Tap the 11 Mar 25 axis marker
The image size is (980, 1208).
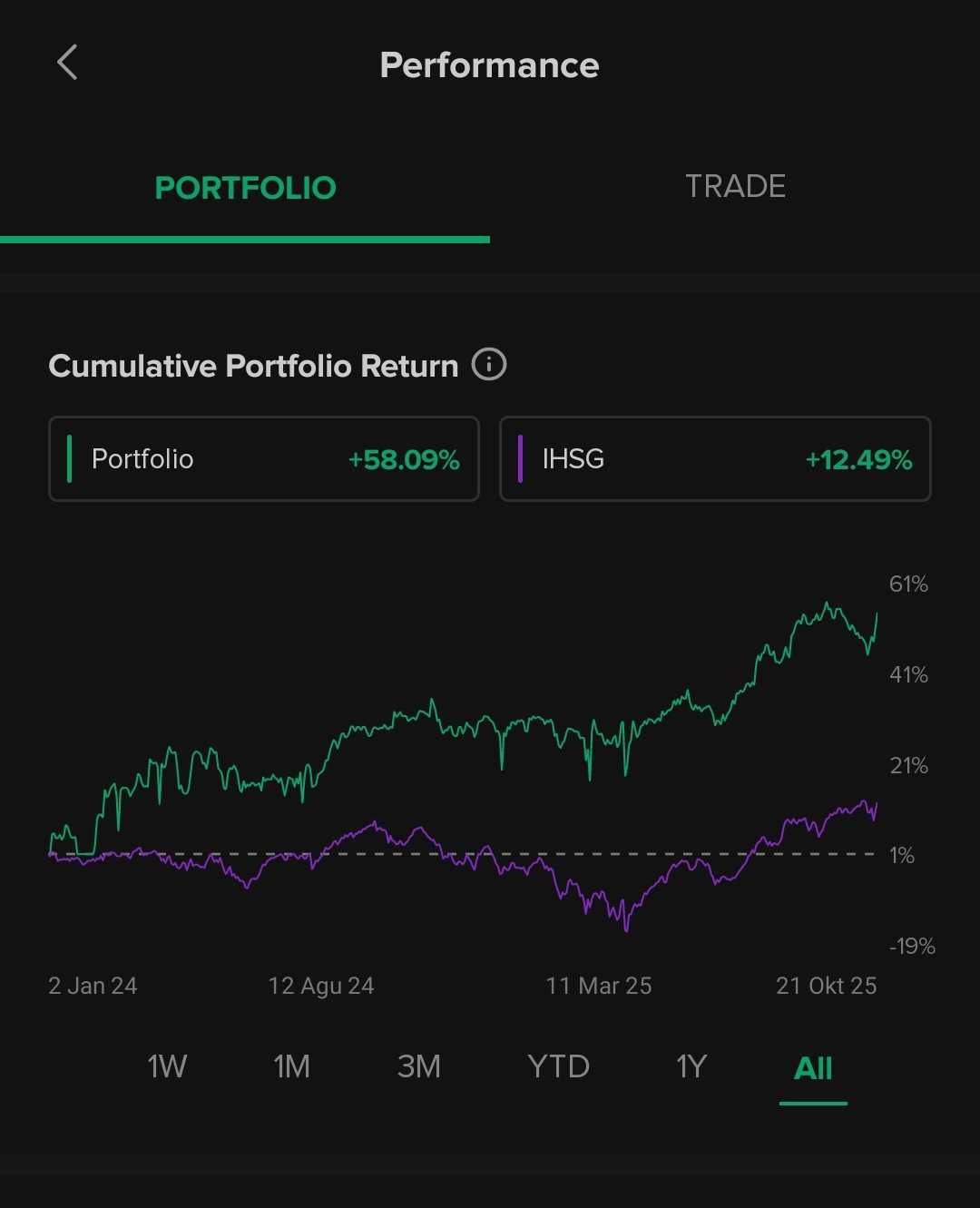coord(599,986)
